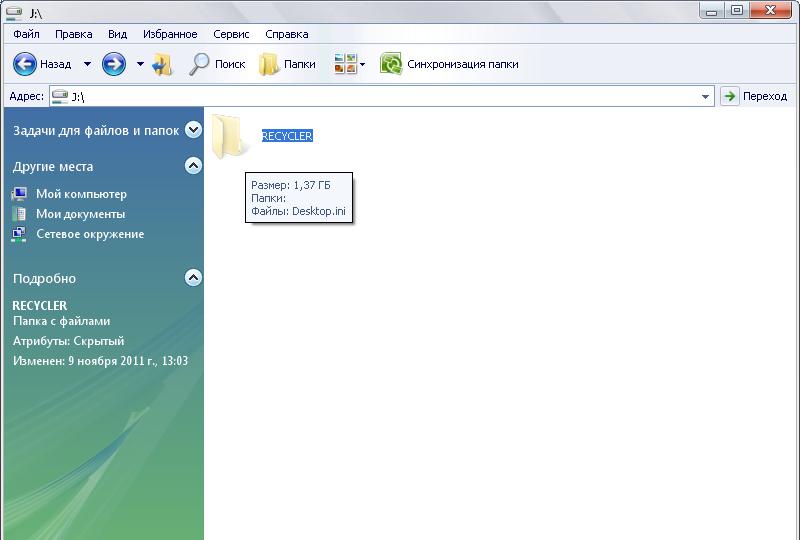Open the Сервис menu
This screenshot has height=540, width=800.
pyautogui.click(x=231, y=34)
